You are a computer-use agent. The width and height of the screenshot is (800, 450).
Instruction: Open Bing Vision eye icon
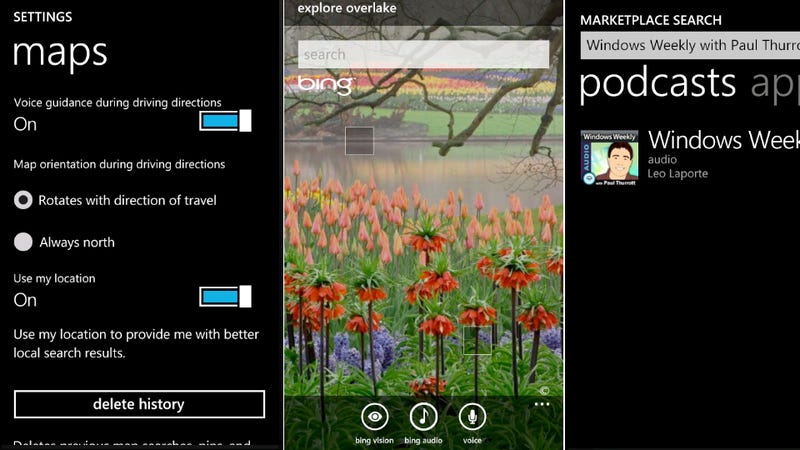point(374,417)
